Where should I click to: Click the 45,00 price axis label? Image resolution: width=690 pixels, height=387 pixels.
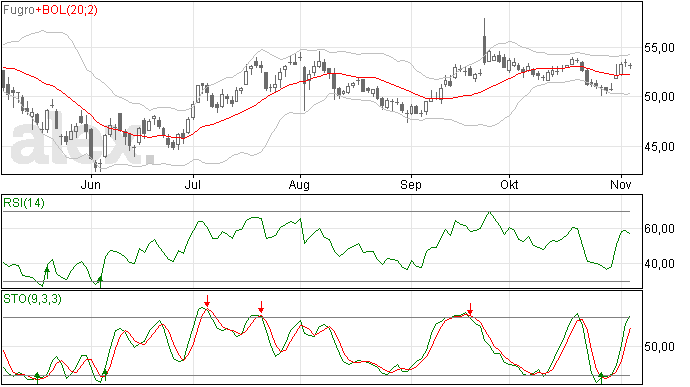tap(659, 147)
